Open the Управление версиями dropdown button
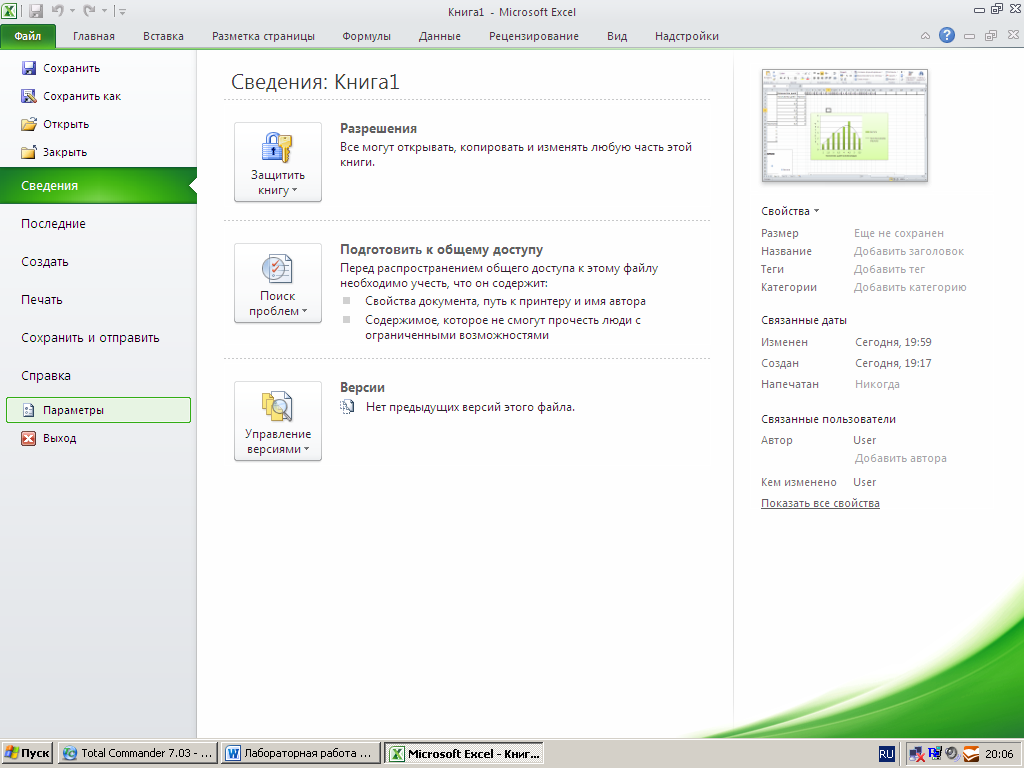This screenshot has width=1024, height=768. pyautogui.click(x=278, y=421)
